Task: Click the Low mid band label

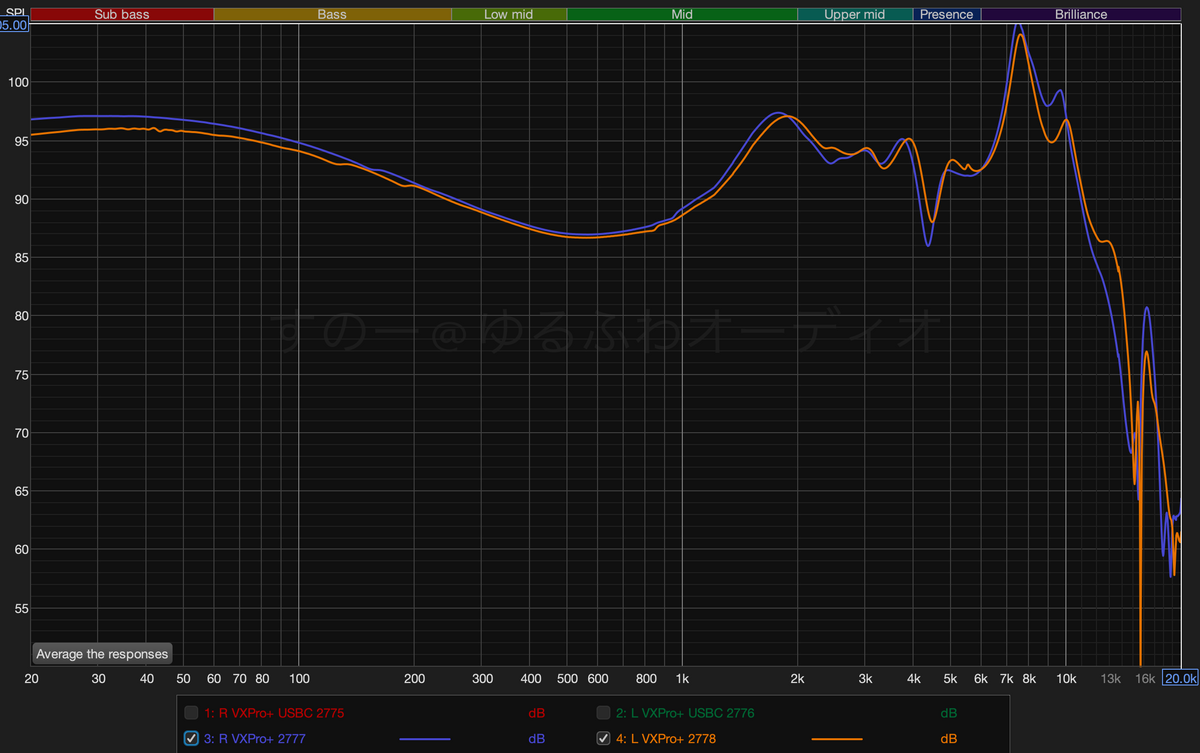Action: click(509, 14)
